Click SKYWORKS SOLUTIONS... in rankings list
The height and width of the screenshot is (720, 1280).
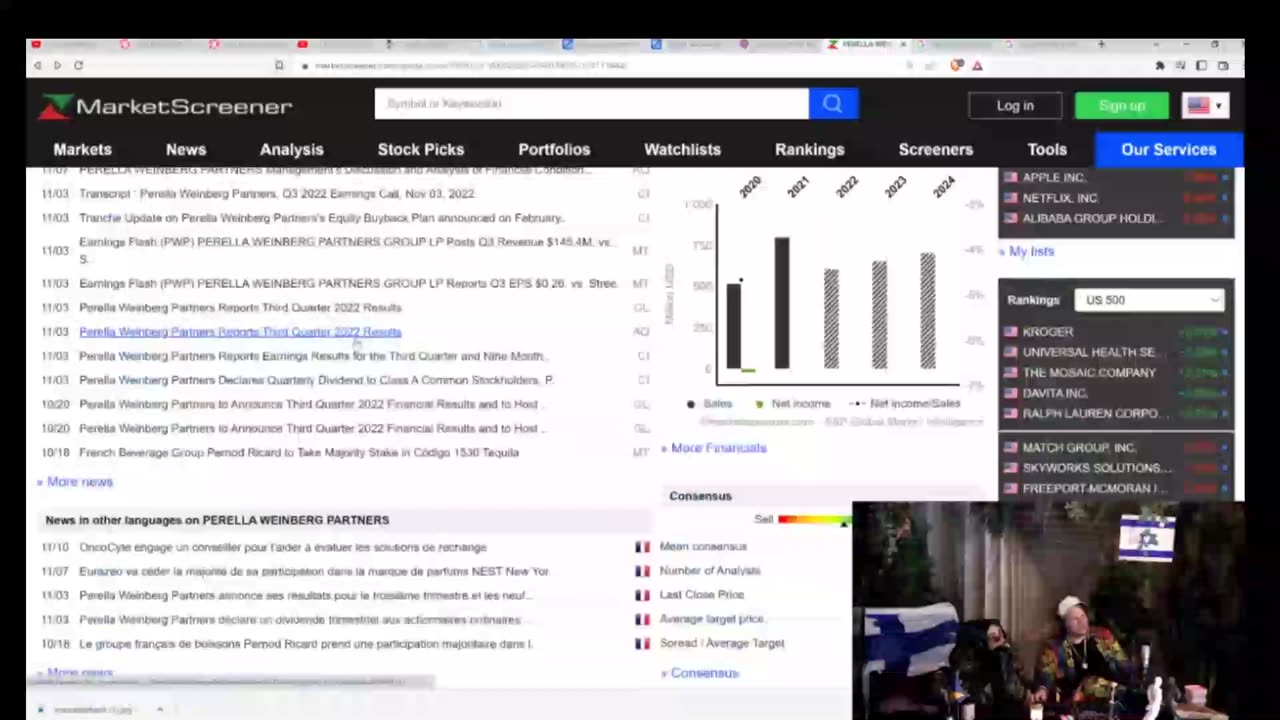1097,468
